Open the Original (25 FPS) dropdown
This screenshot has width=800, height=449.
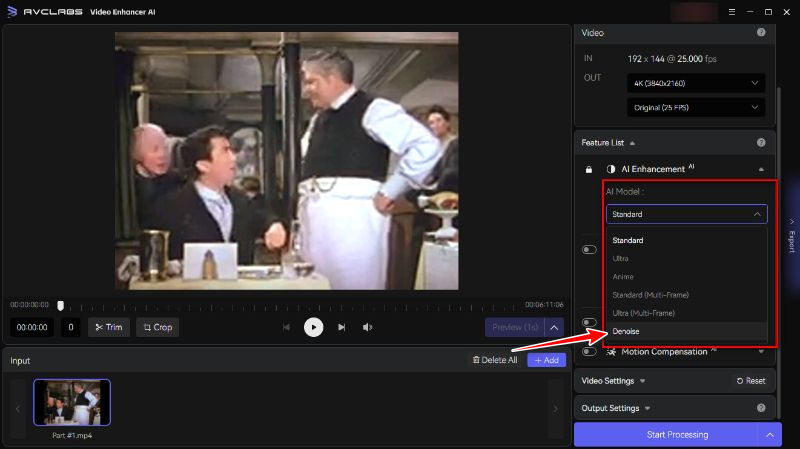695,108
